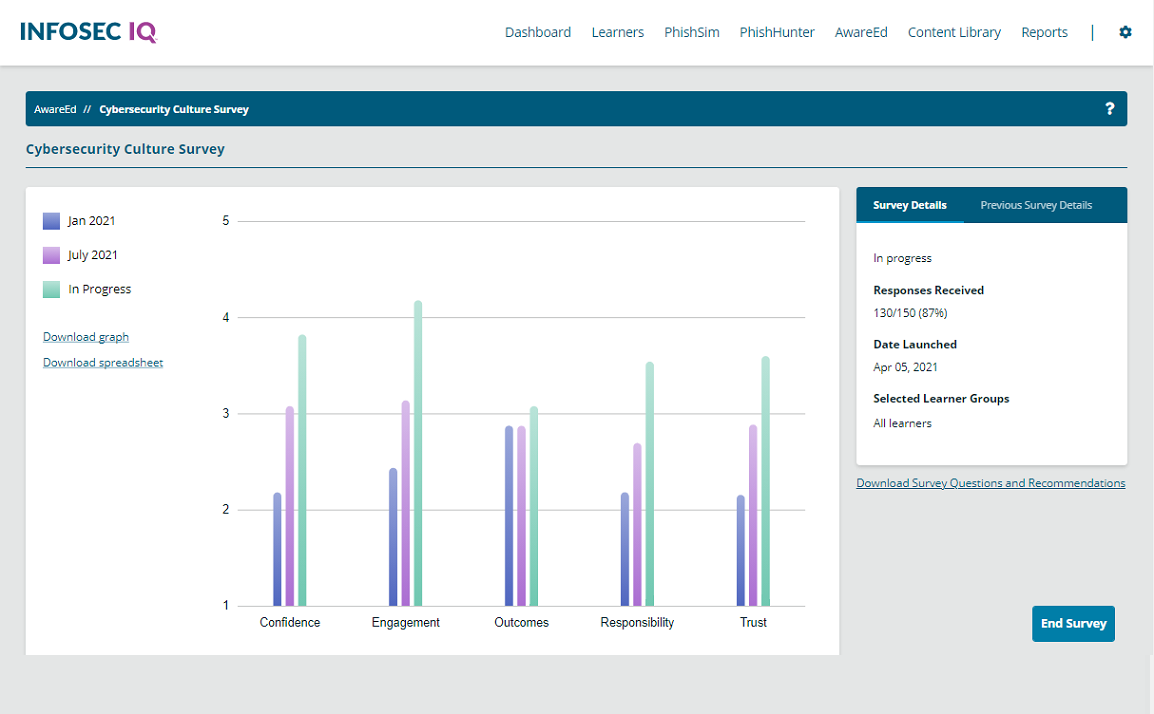Click the help question mark icon
This screenshot has height=714, width=1154.
(1109, 109)
